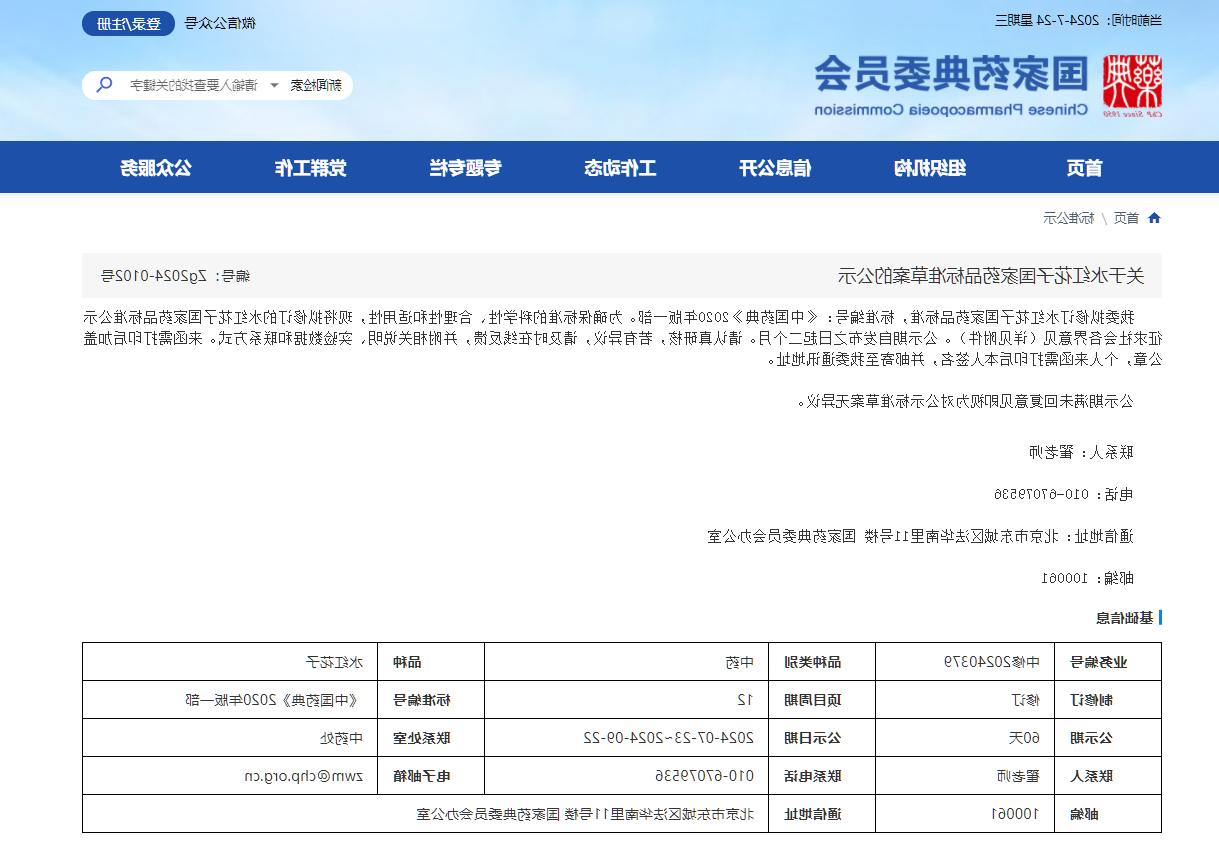Click the dropdown arrow next to 新闻检索
This screenshot has height=851, width=1219.
[x=274, y=85]
